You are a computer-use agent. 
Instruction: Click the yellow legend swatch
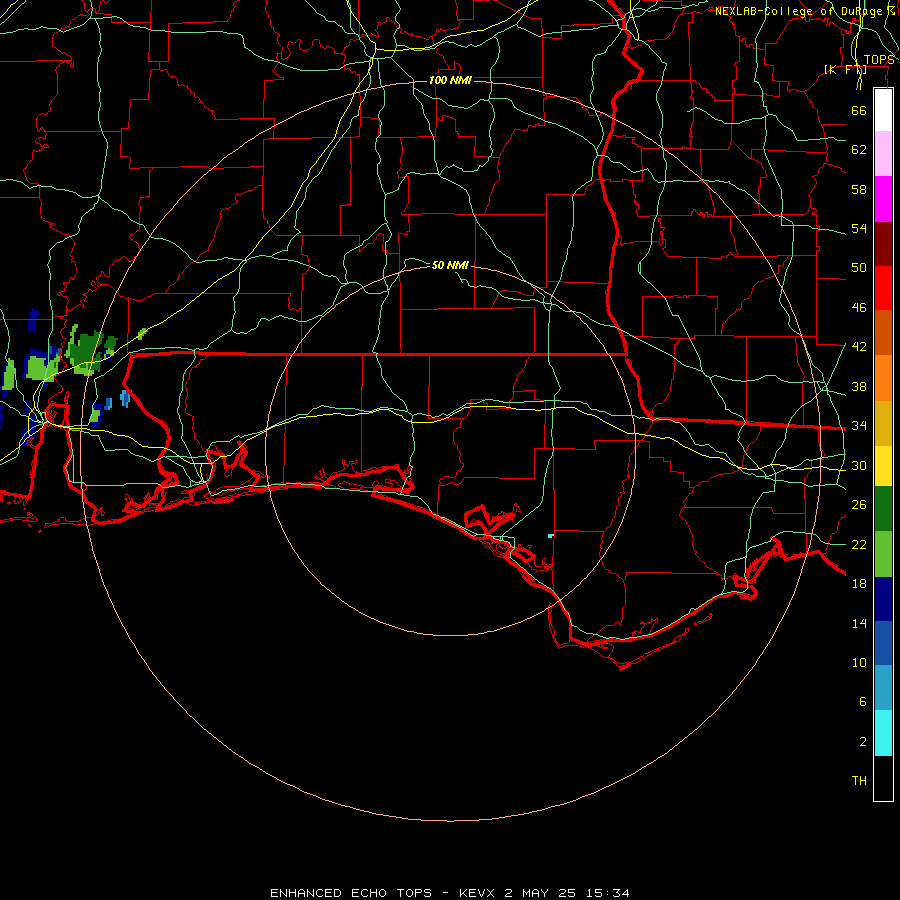point(883,466)
